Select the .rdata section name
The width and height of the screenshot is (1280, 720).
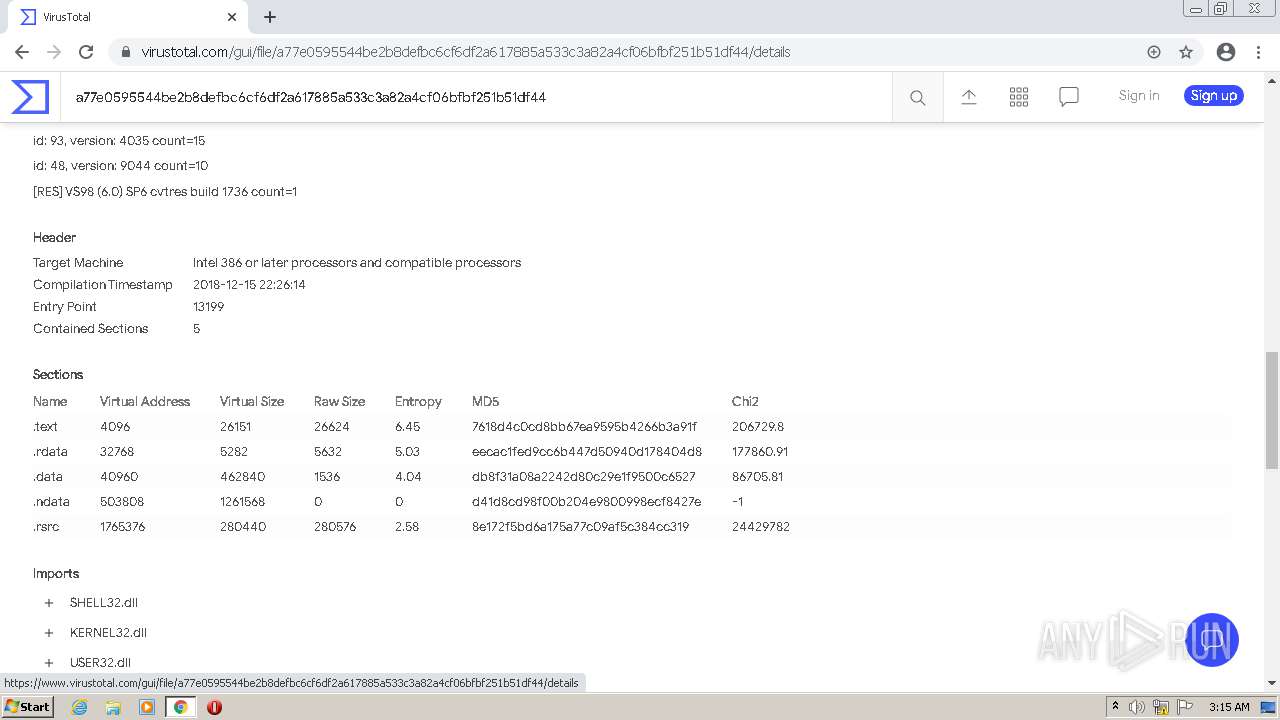[49, 452]
